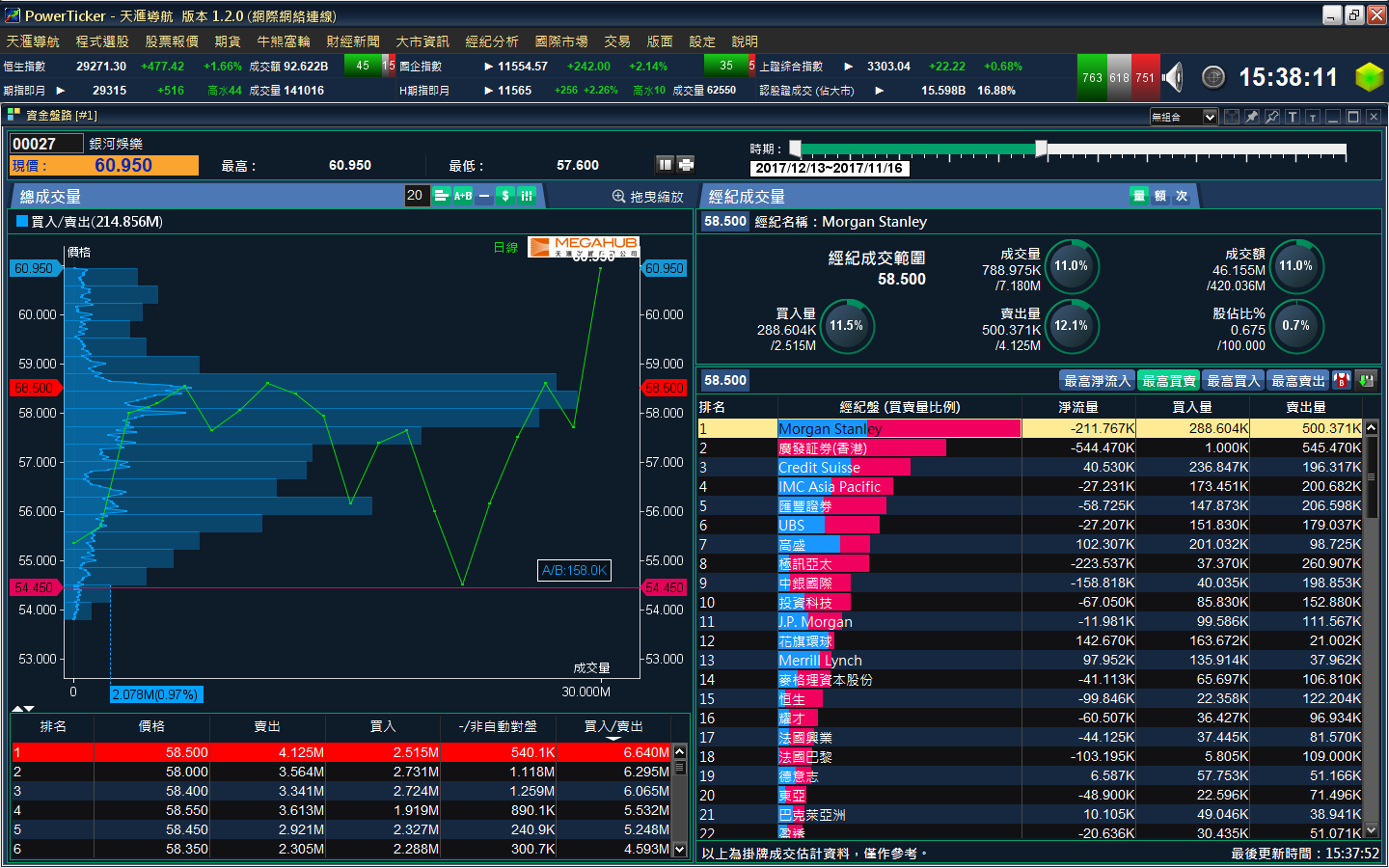This screenshot has width=1389, height=868.
Task: Click the green sliders settings icon
Action: pos(527,196)
